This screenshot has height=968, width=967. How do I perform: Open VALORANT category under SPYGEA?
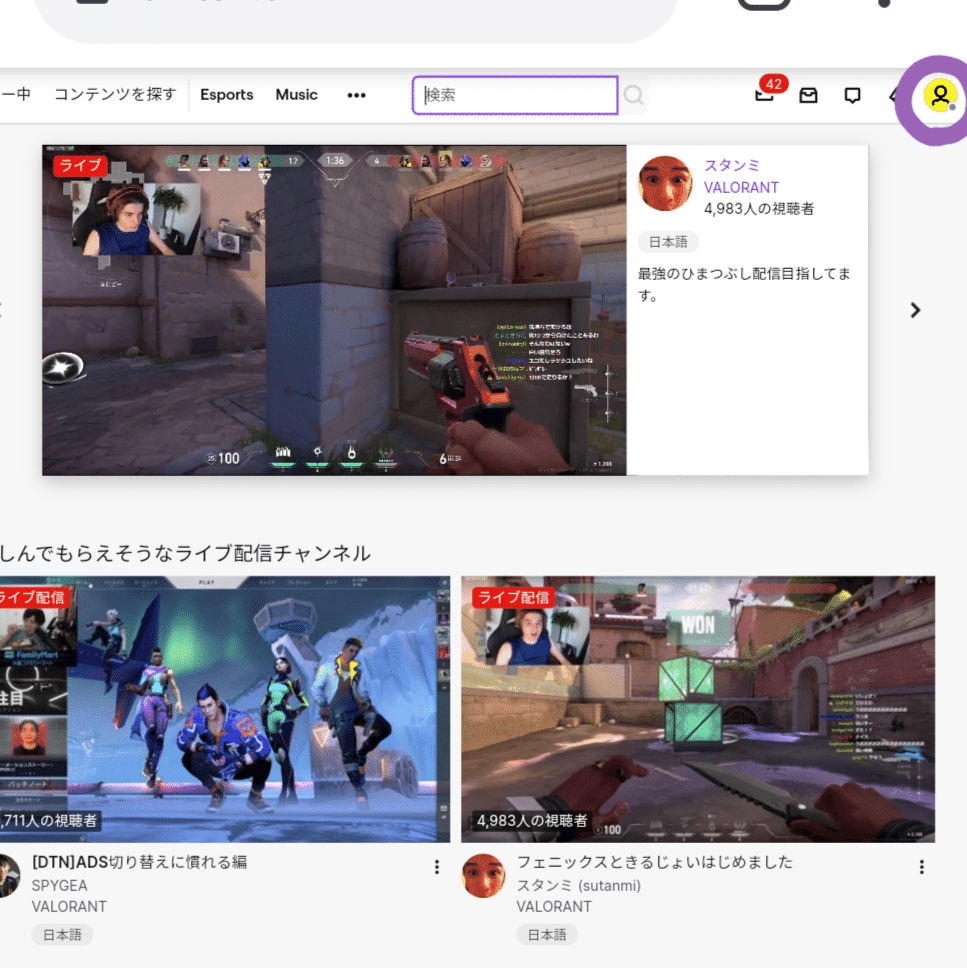(x=69, y=906)
